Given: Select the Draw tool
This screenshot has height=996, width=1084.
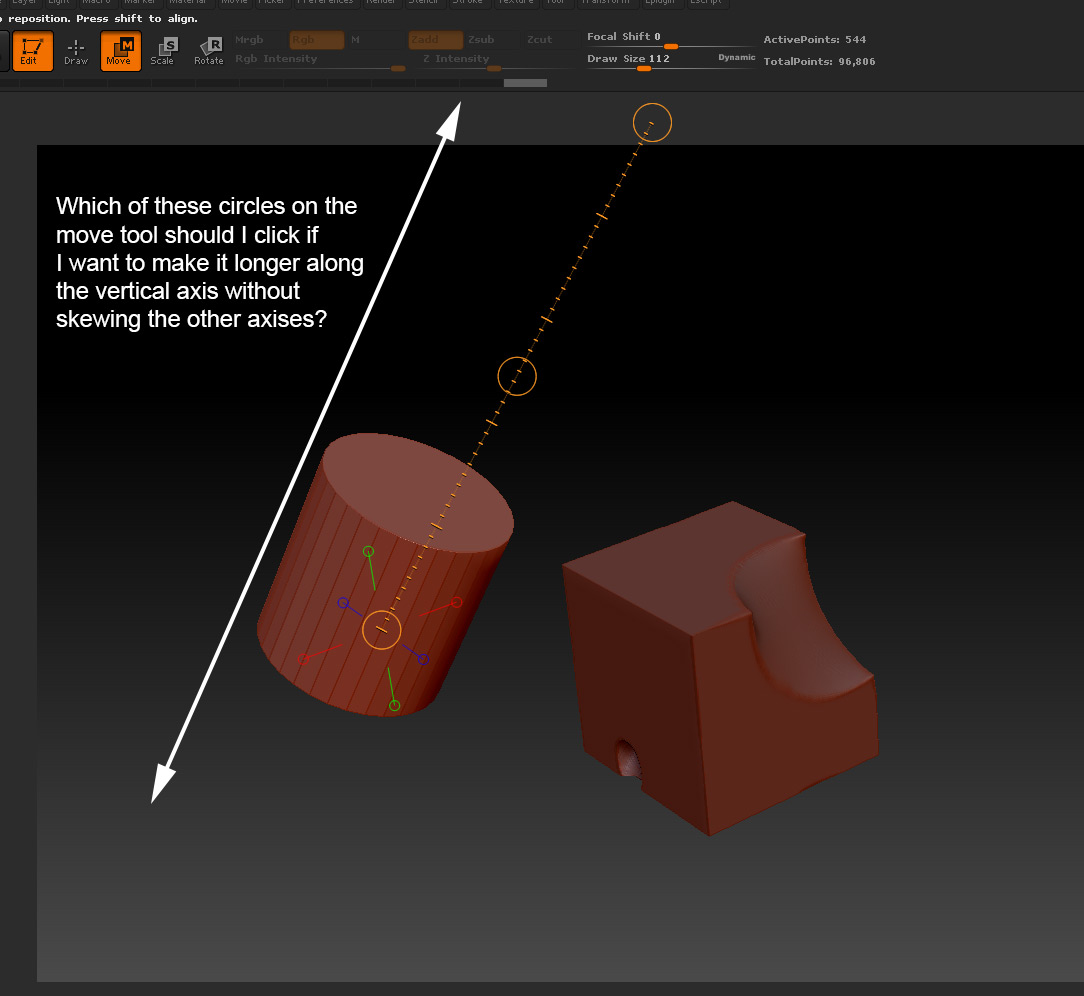Looking at the screenshot, I should [x=76, y=50].
